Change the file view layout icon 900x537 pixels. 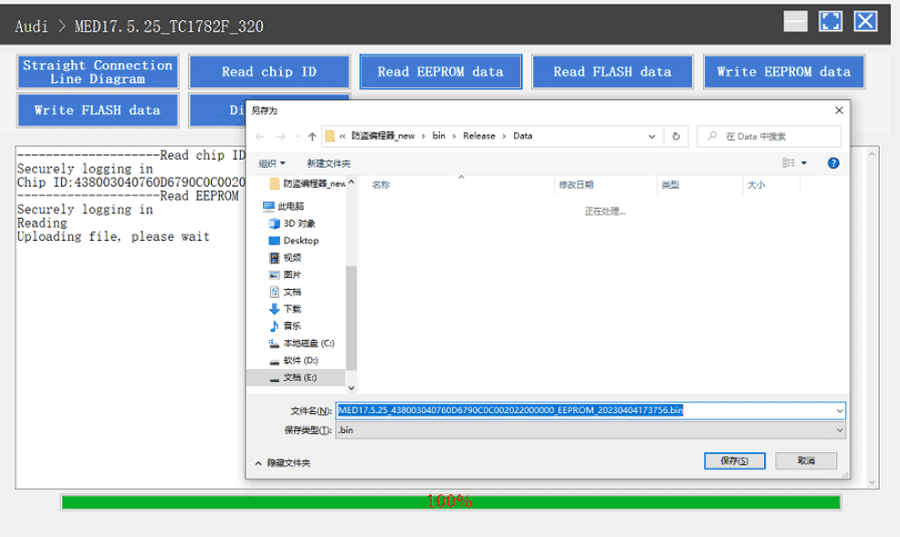(x=788, y=163)
